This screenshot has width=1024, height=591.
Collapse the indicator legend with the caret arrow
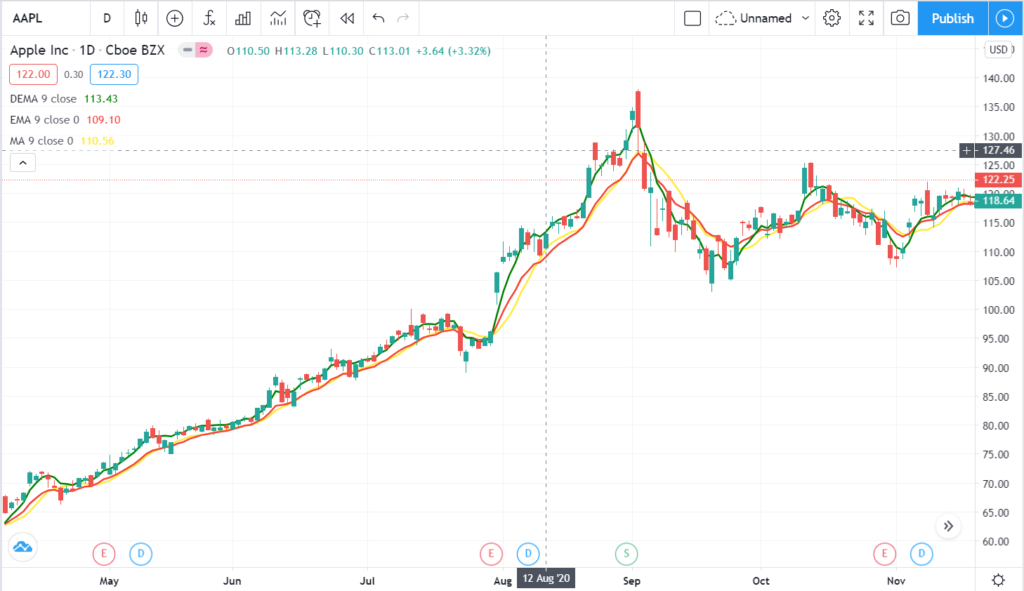click(22, 162)
